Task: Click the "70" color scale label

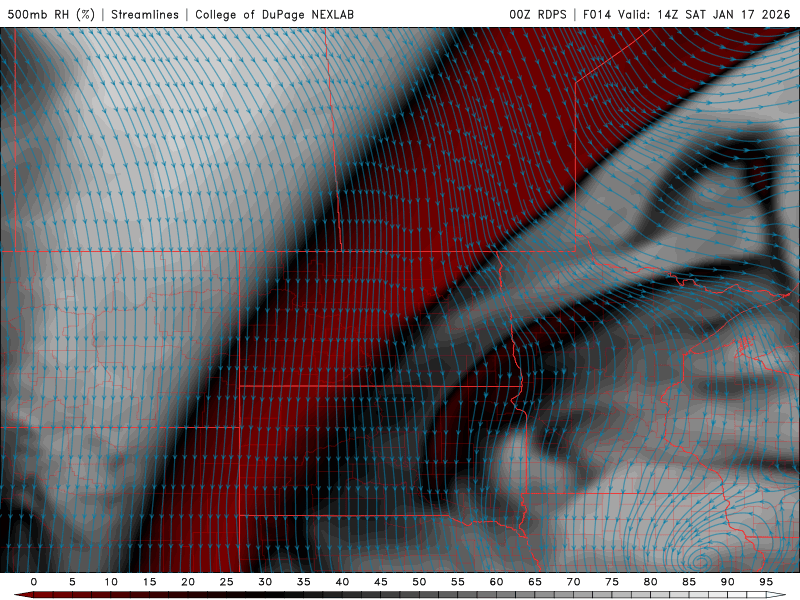Action: pyautogui.click(x=573, y=582)
